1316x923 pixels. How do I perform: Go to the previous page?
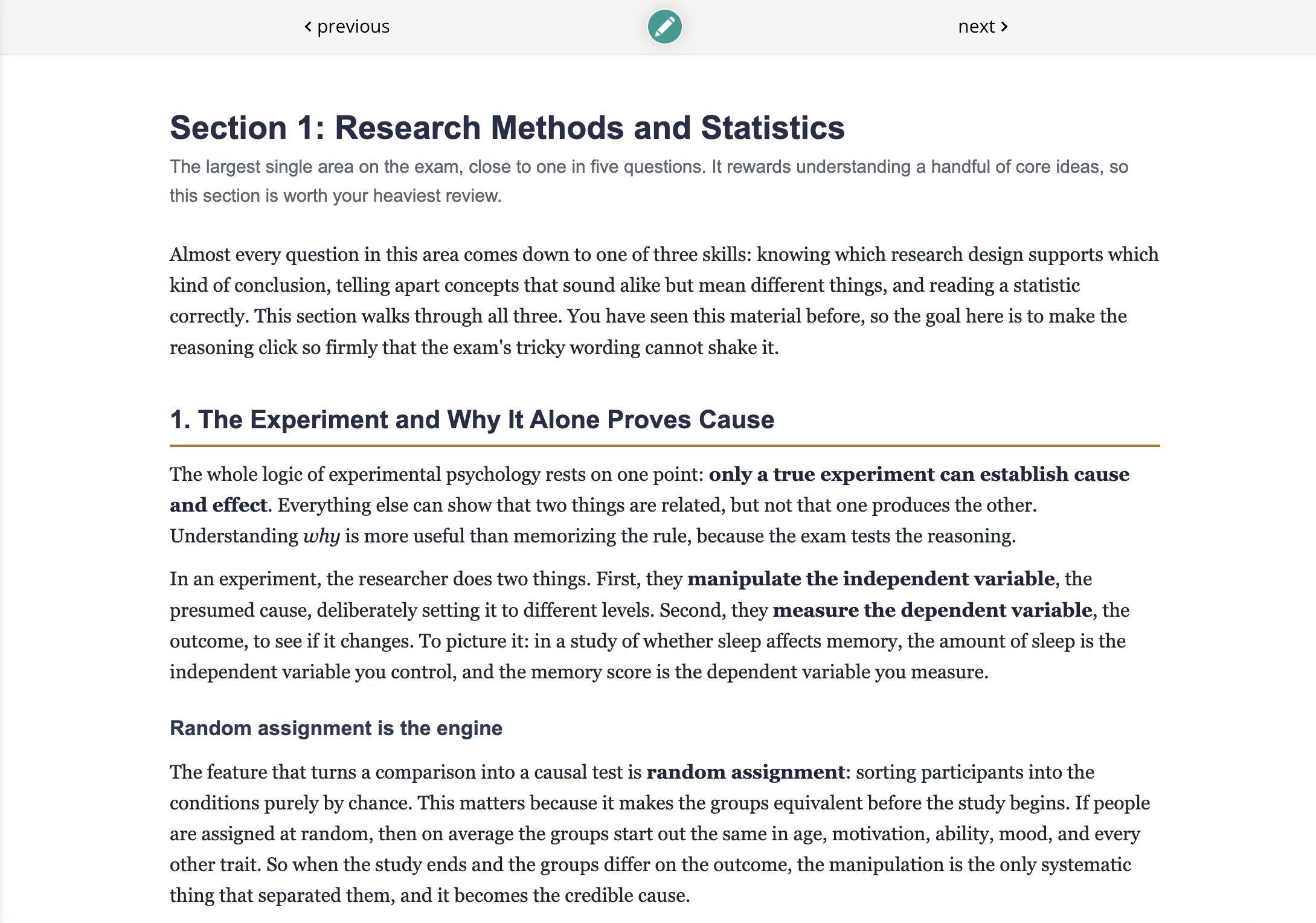[347, 27]
